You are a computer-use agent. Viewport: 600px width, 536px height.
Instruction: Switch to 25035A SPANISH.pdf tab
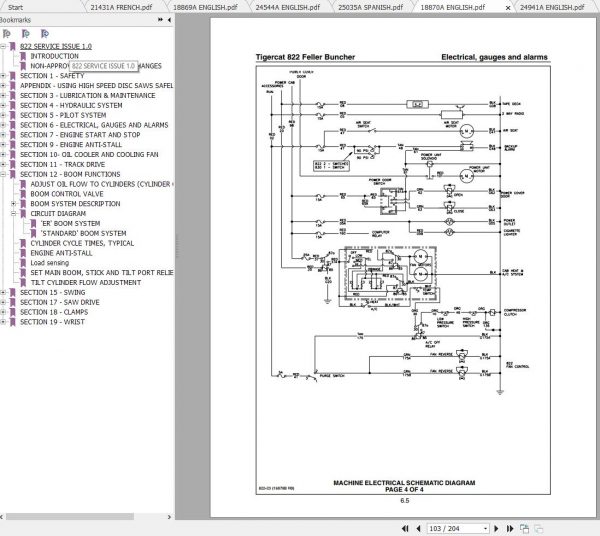tap(370, 7)
